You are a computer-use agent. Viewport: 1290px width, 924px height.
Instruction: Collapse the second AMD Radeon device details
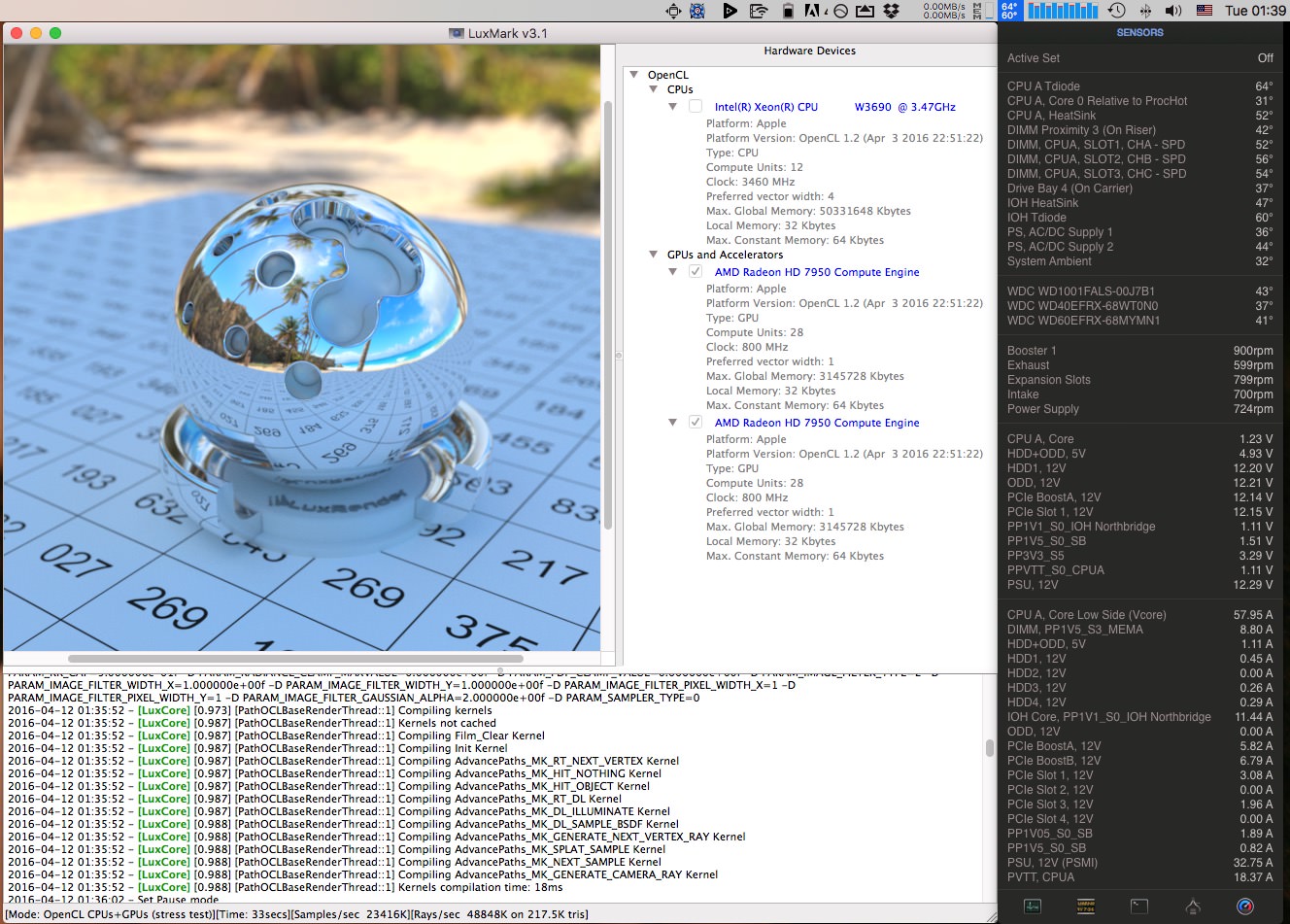coord(673,423)
